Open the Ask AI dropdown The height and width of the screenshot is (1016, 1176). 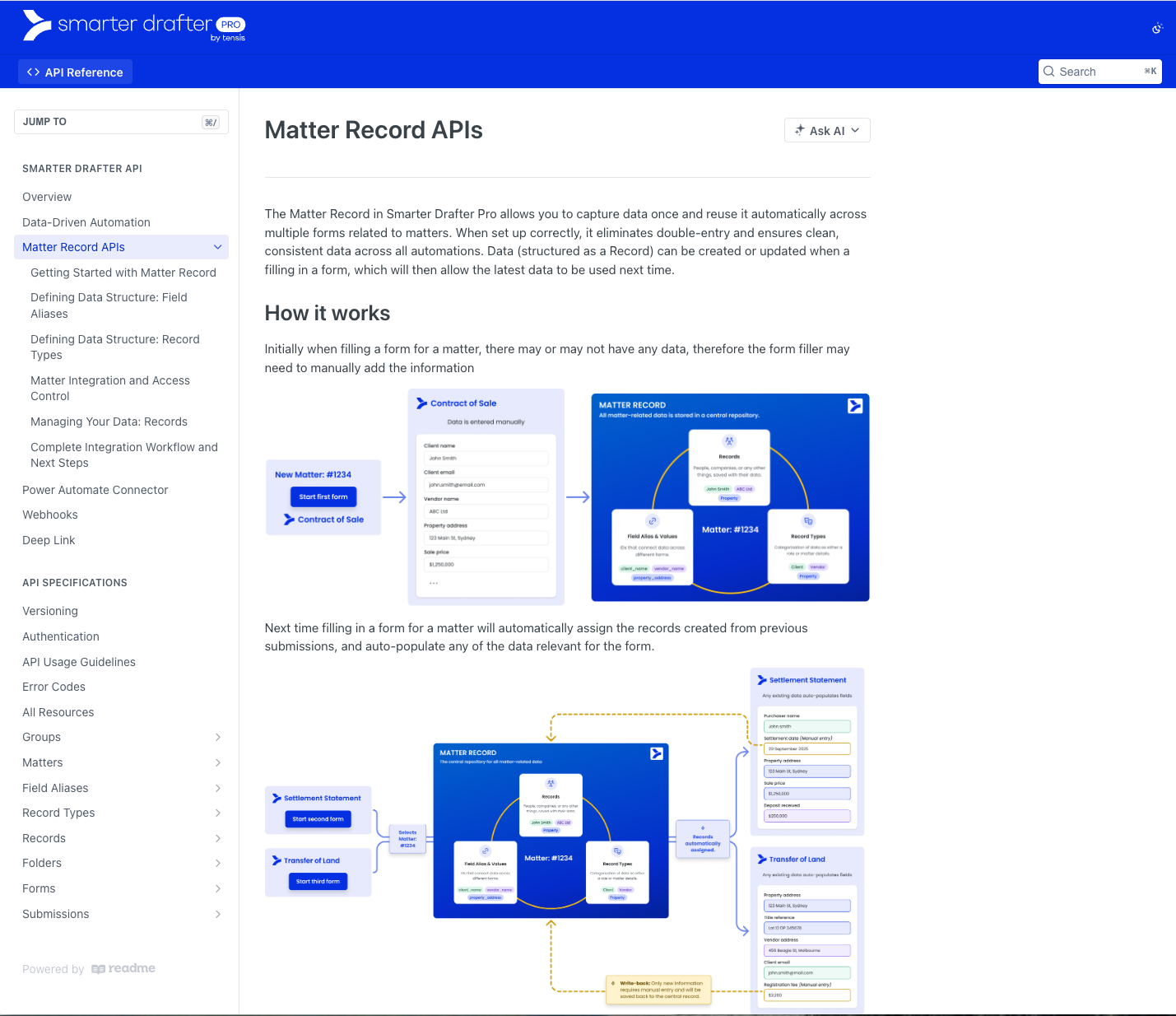(827, 131)
